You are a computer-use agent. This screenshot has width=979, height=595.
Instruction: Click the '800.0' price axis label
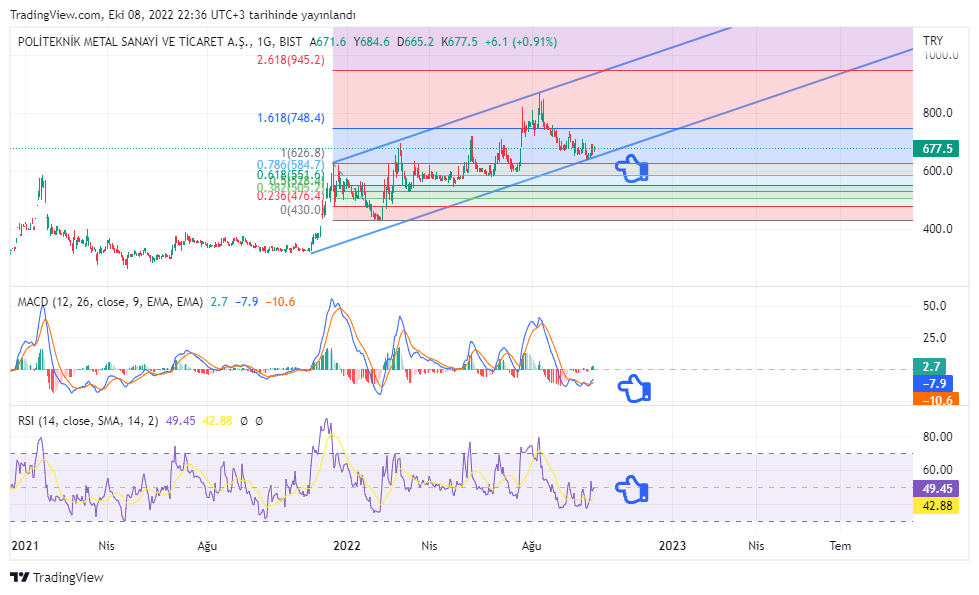(938, 113)
